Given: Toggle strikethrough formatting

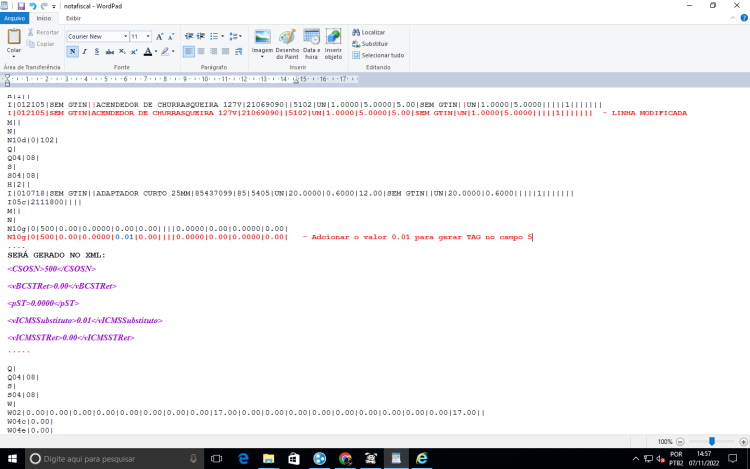Looking at the screenshot, I should tap(110, 51).
